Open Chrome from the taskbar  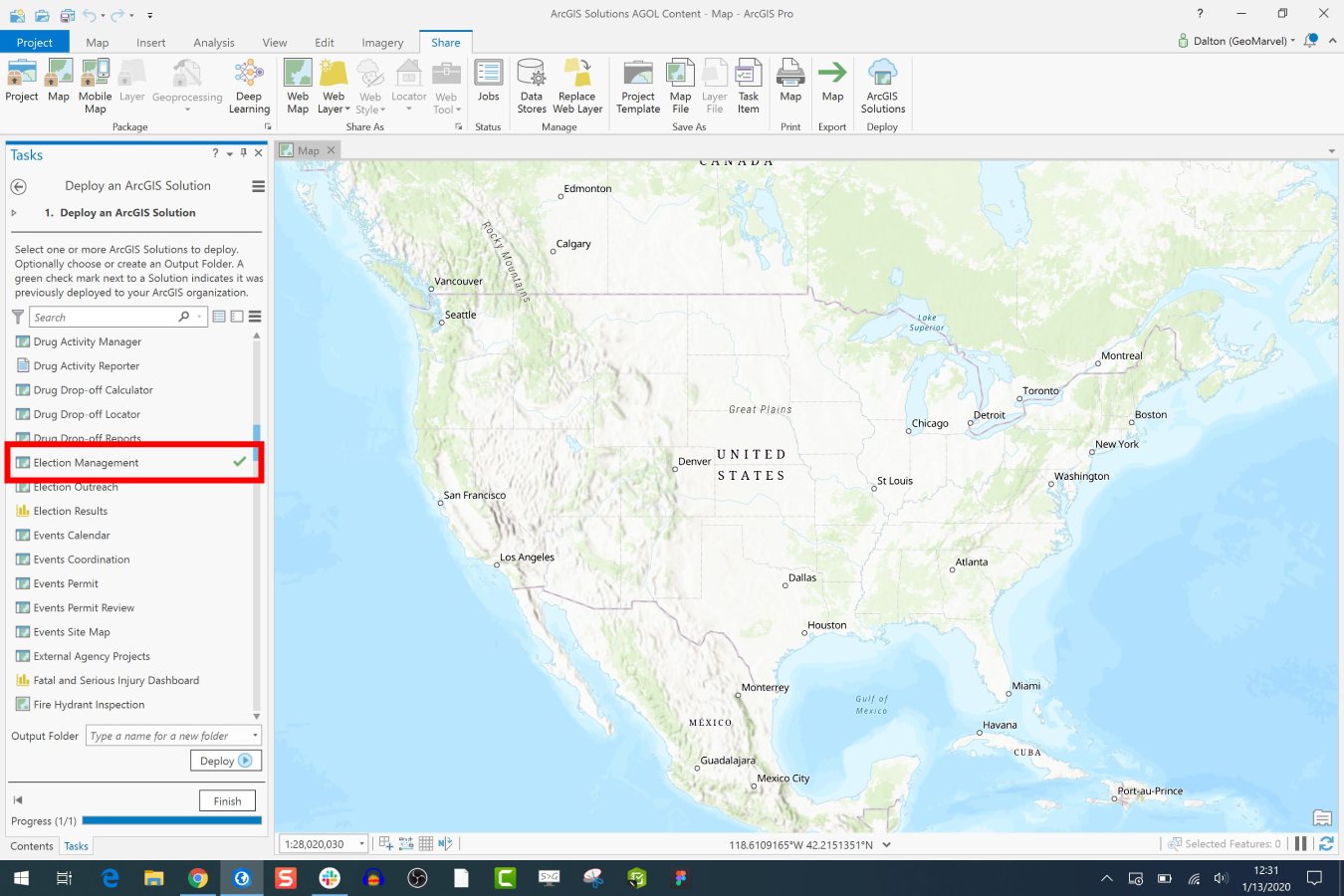pyautogui.click(x=197, y=878)
